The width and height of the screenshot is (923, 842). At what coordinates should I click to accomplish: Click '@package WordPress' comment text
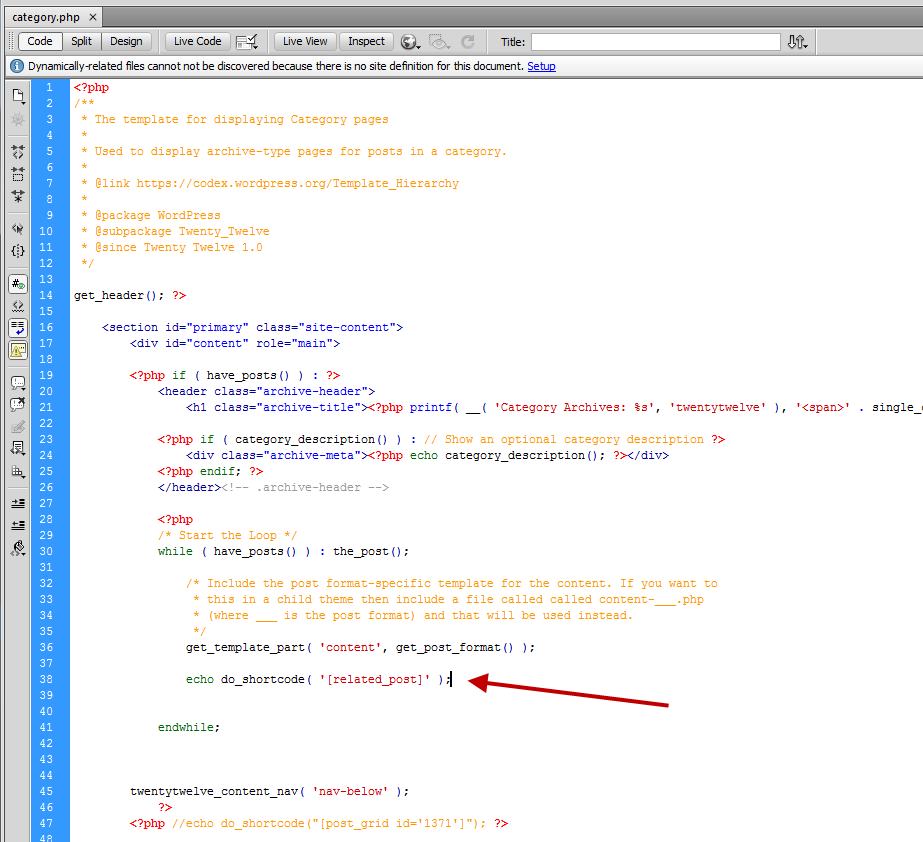157,215
